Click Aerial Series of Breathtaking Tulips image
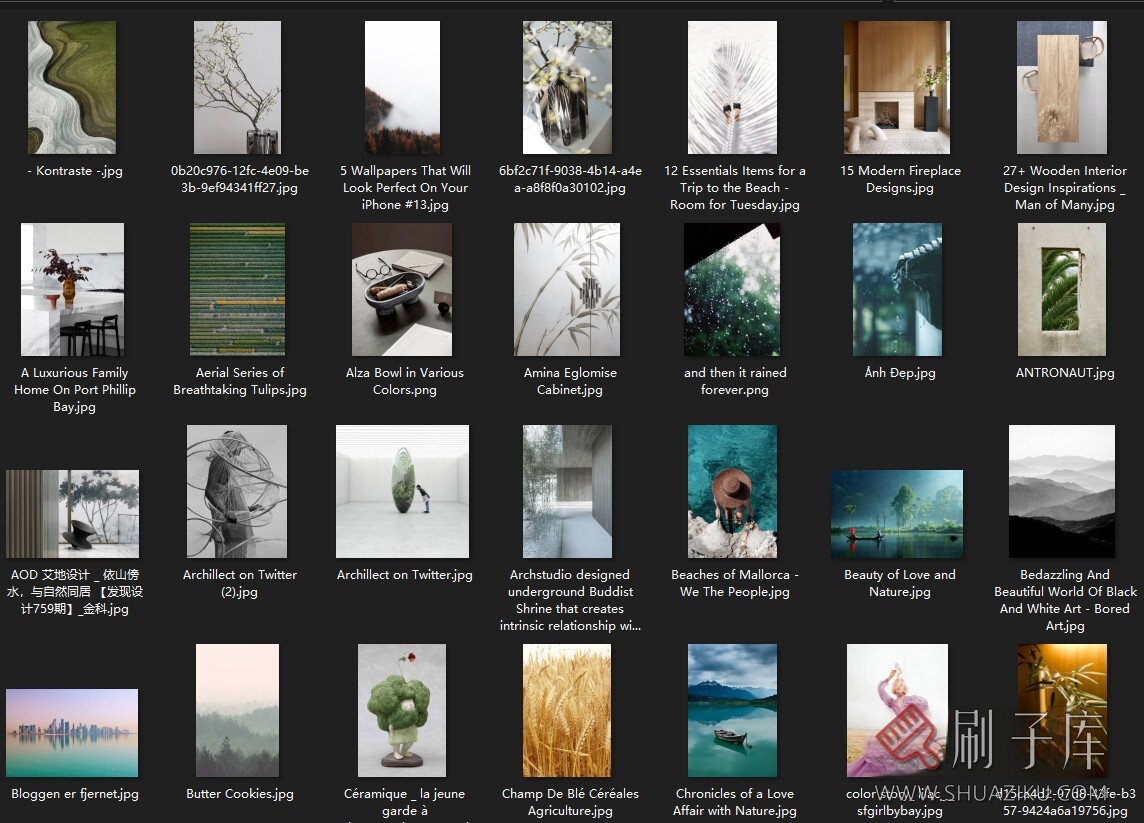1144x823 pixels. 237,290
